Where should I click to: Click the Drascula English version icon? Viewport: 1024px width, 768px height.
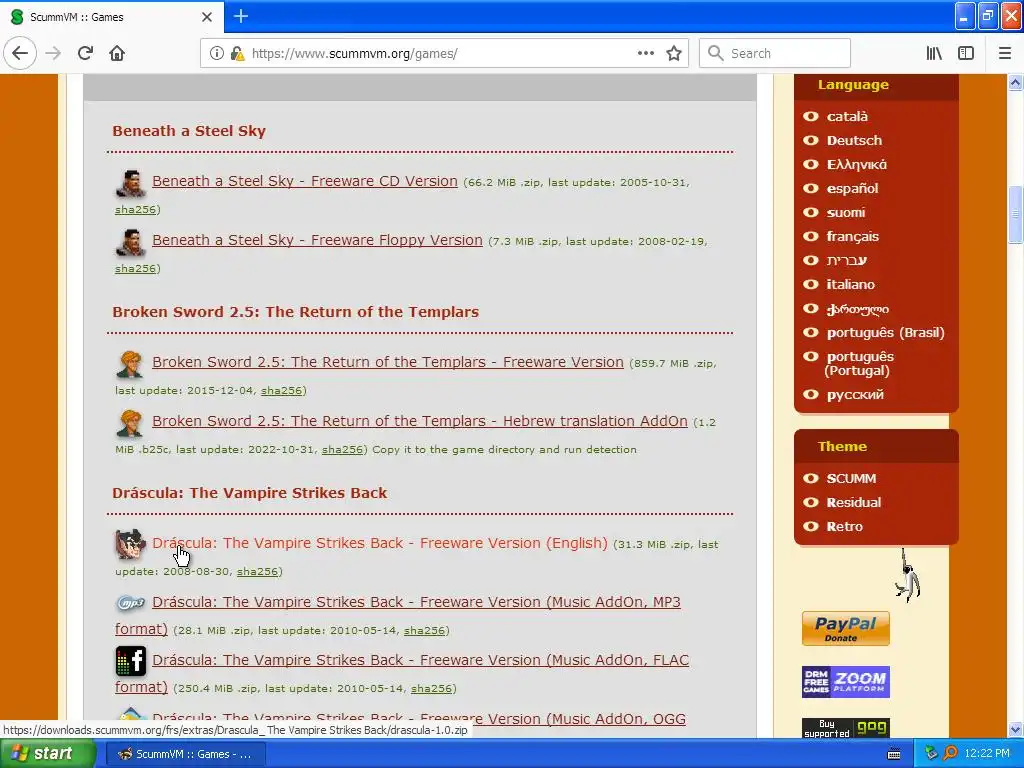[130, 544]
